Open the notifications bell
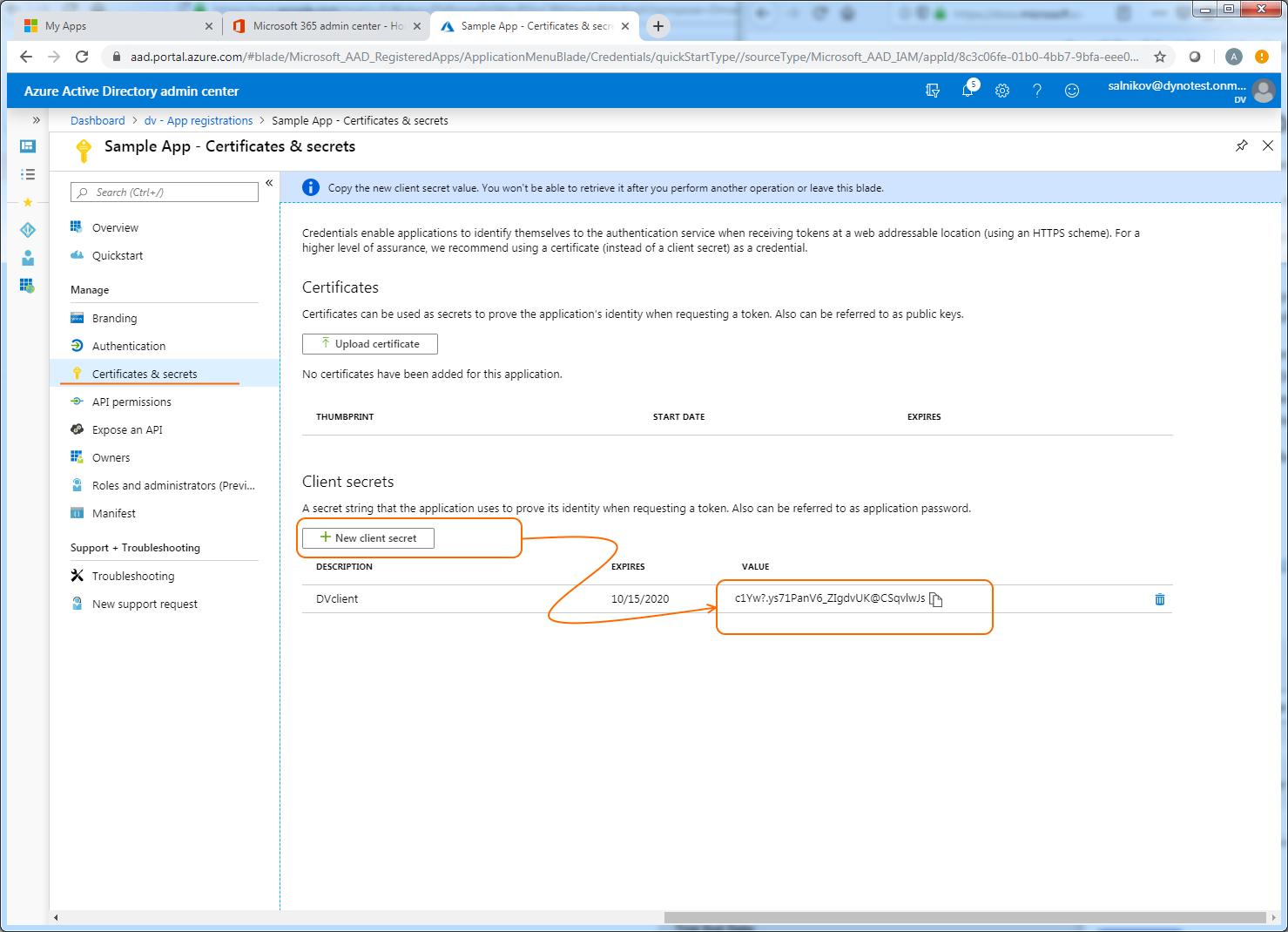This screenshot has height=932, width=1288. [968, 91]
